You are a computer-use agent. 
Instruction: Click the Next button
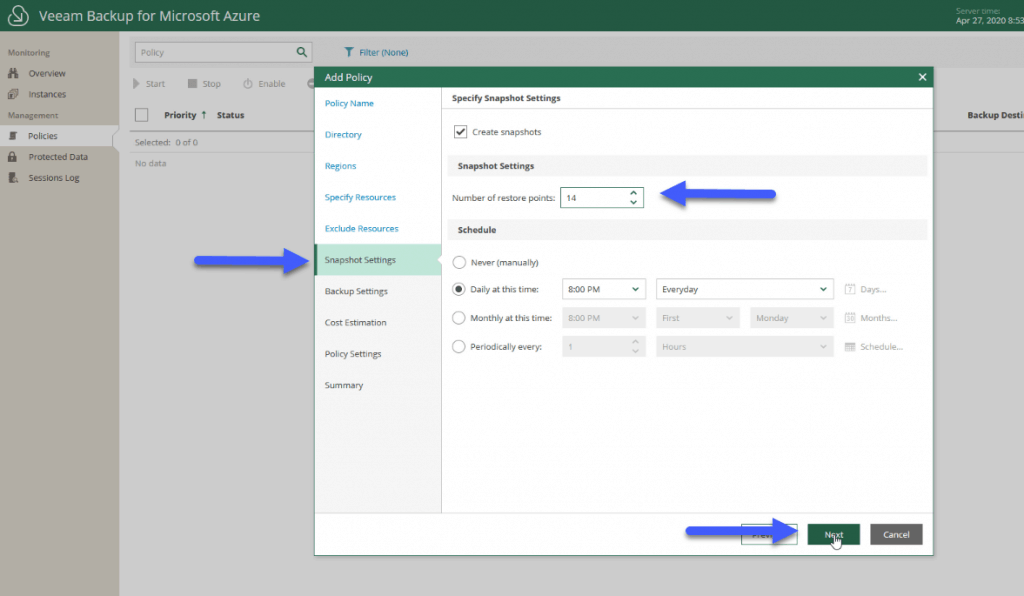tap(833, 535)
